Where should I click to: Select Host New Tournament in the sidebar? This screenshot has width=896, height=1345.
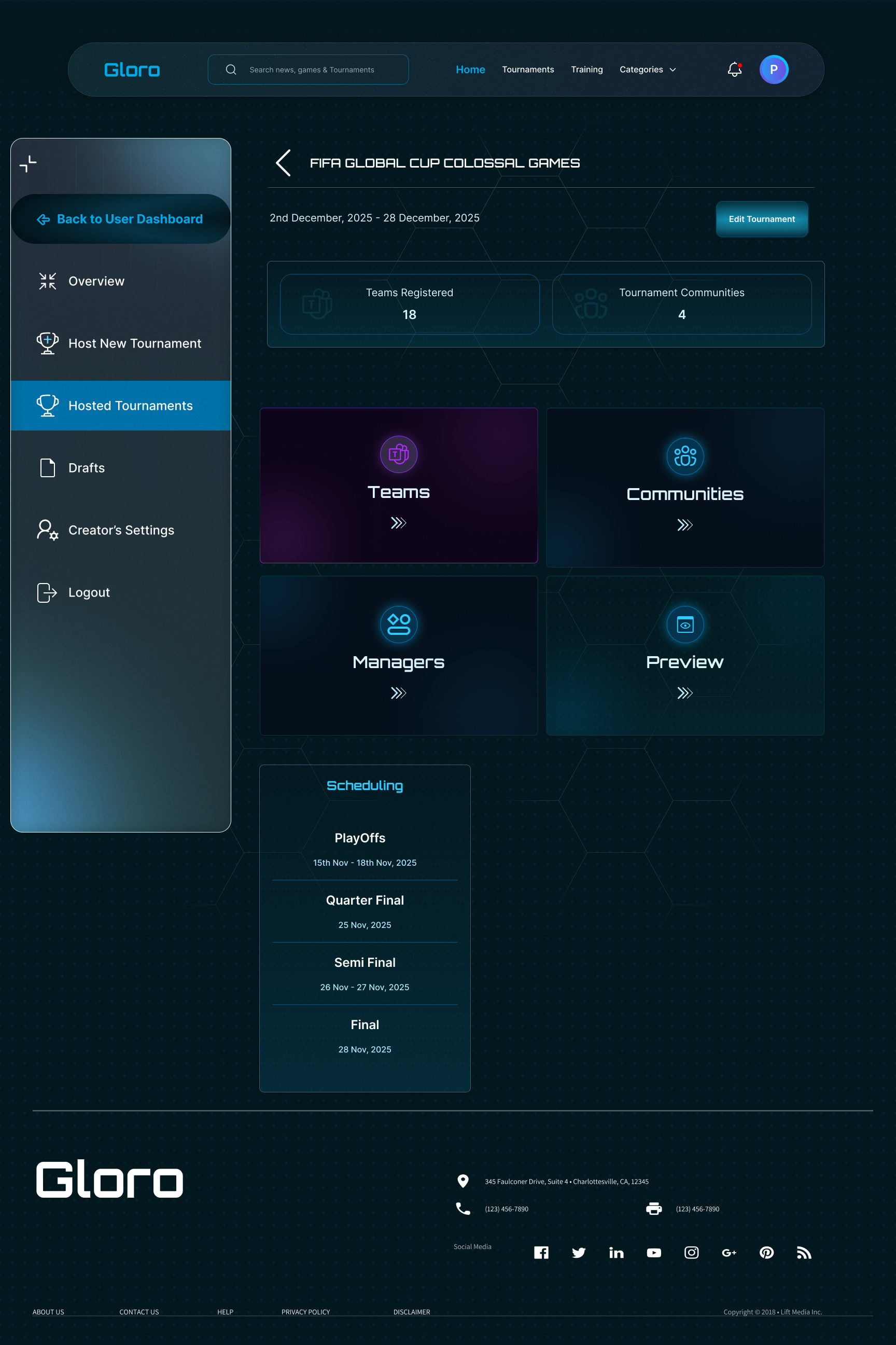click(121, 343)
